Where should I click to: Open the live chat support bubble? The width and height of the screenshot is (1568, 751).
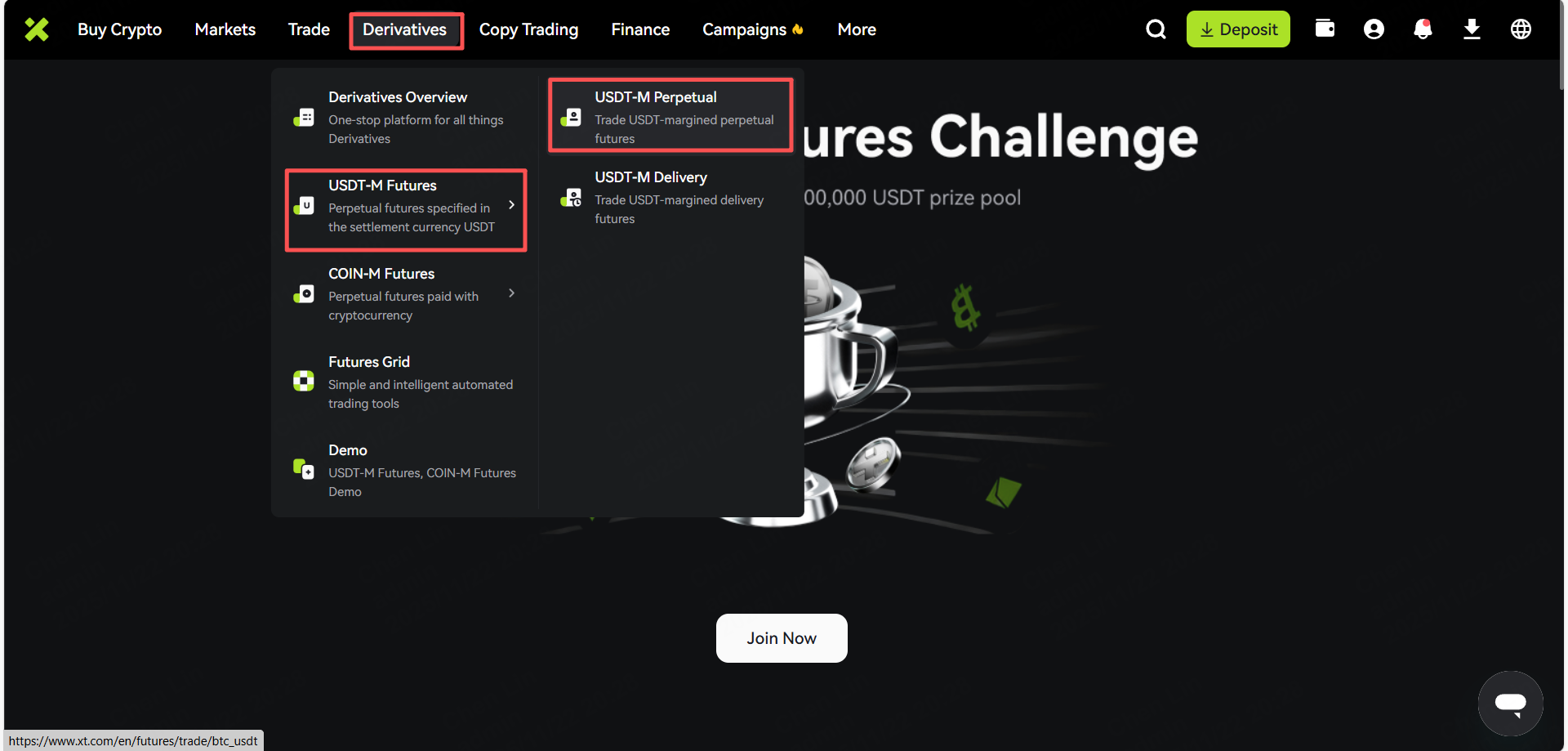pyautogui.click(x=1510, y=703)
